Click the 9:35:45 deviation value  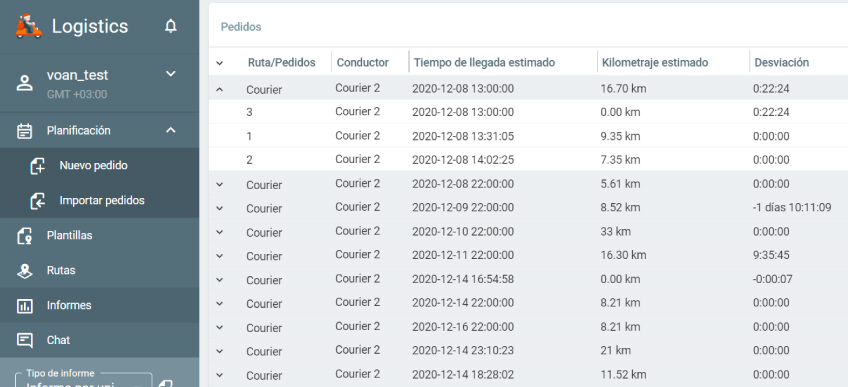[771, 255]
